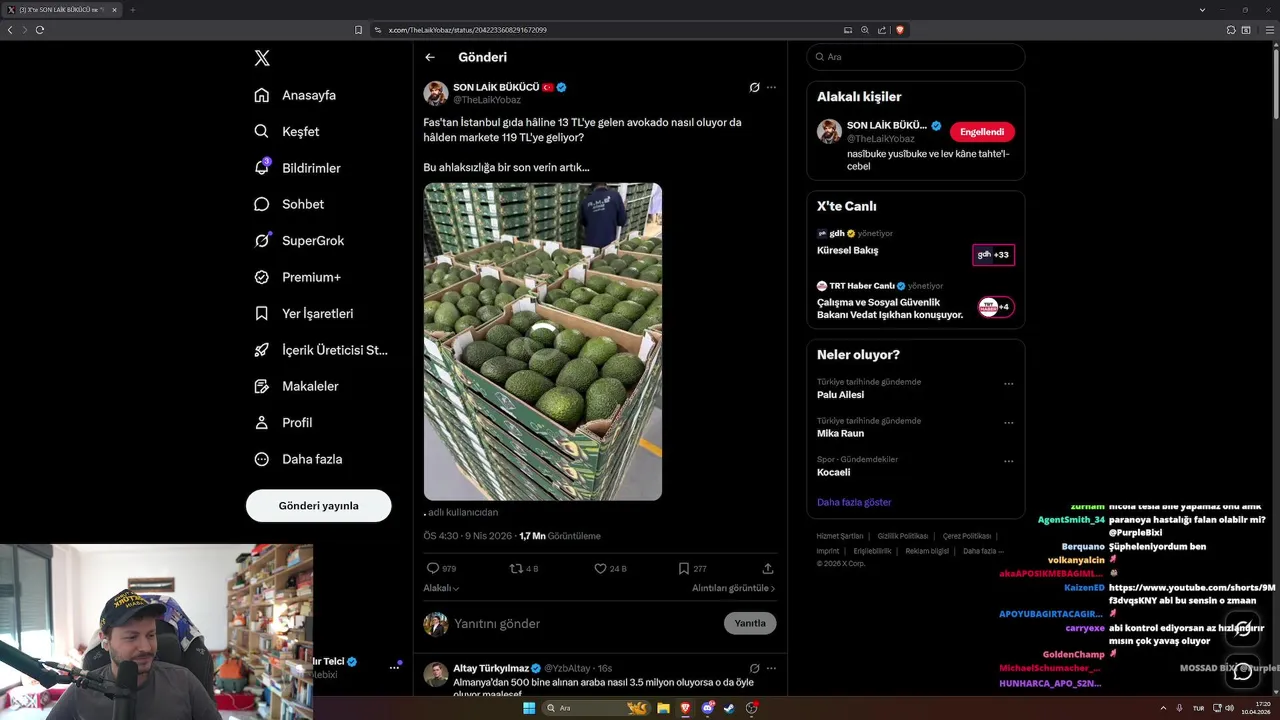Image resolution: width=1280 pixels, height=720 pixels.
Task: Click the Ara search field on X
Action: (x=916, y=57)
